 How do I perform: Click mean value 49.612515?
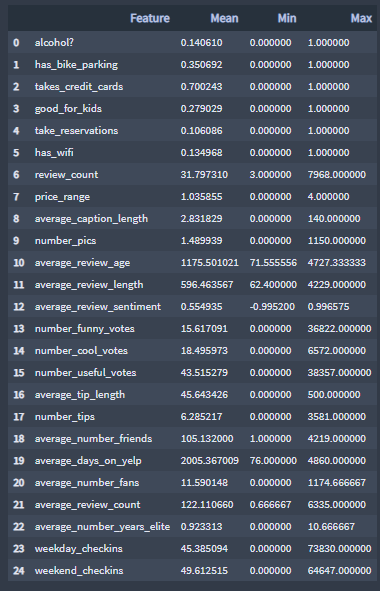point(204,571)
